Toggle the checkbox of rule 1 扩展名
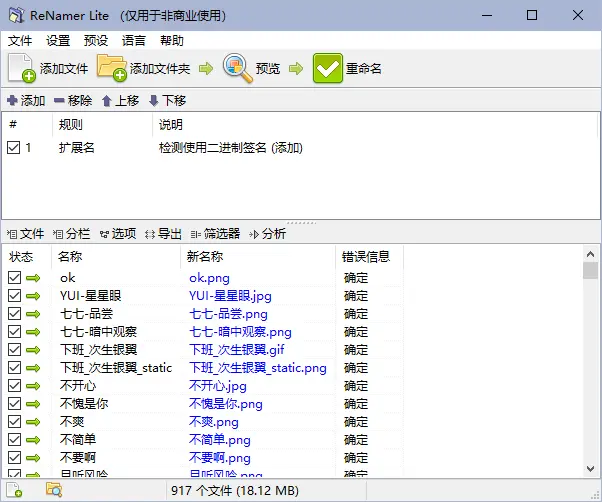This screenshot has height=502, width=602. 13,147
